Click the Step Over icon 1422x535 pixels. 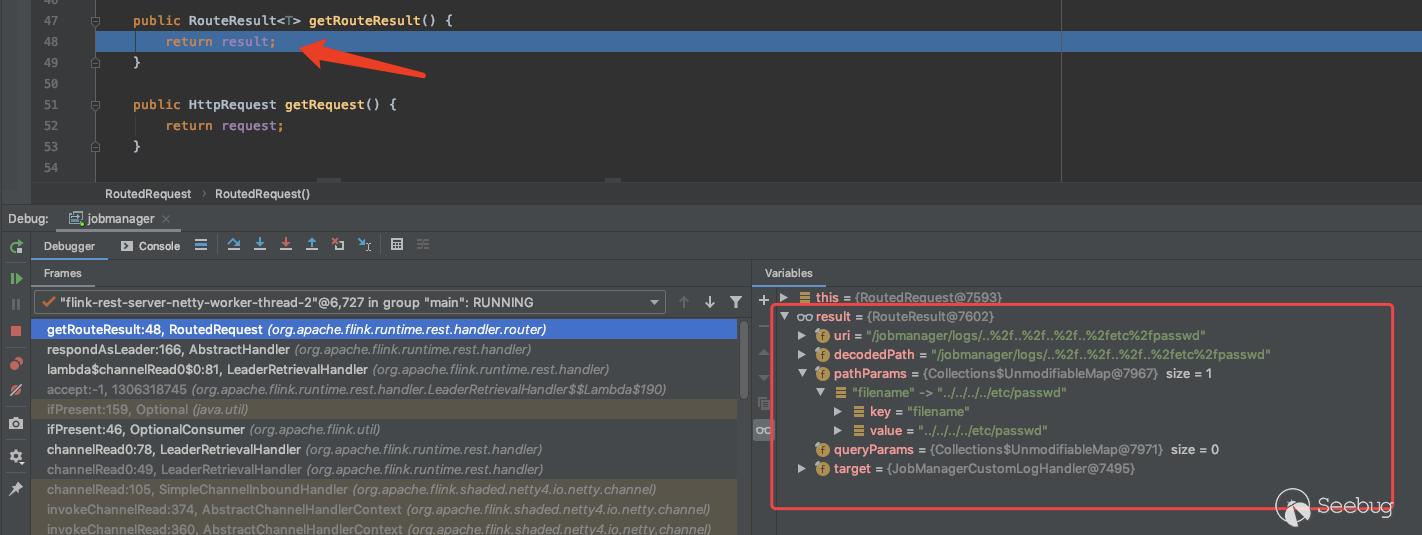(x=234, y=245)
